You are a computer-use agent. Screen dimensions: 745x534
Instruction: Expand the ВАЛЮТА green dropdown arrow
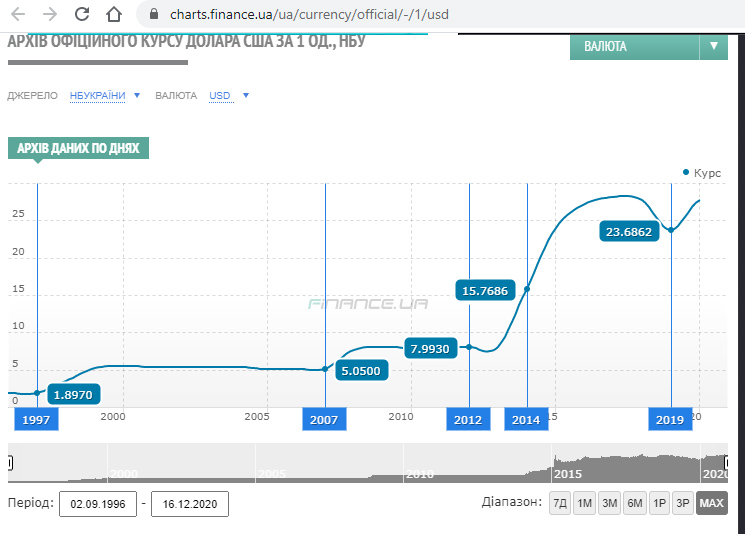point(713,46)
